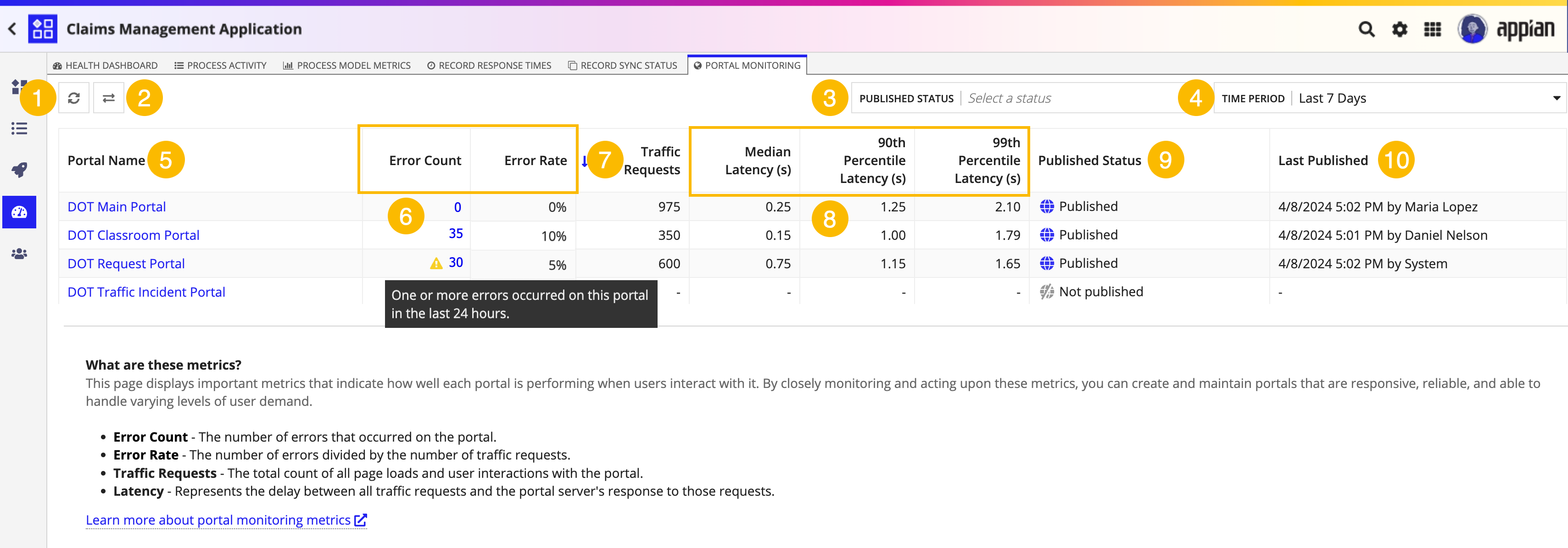Open the DOT Main Portal link

click(117, 207)
